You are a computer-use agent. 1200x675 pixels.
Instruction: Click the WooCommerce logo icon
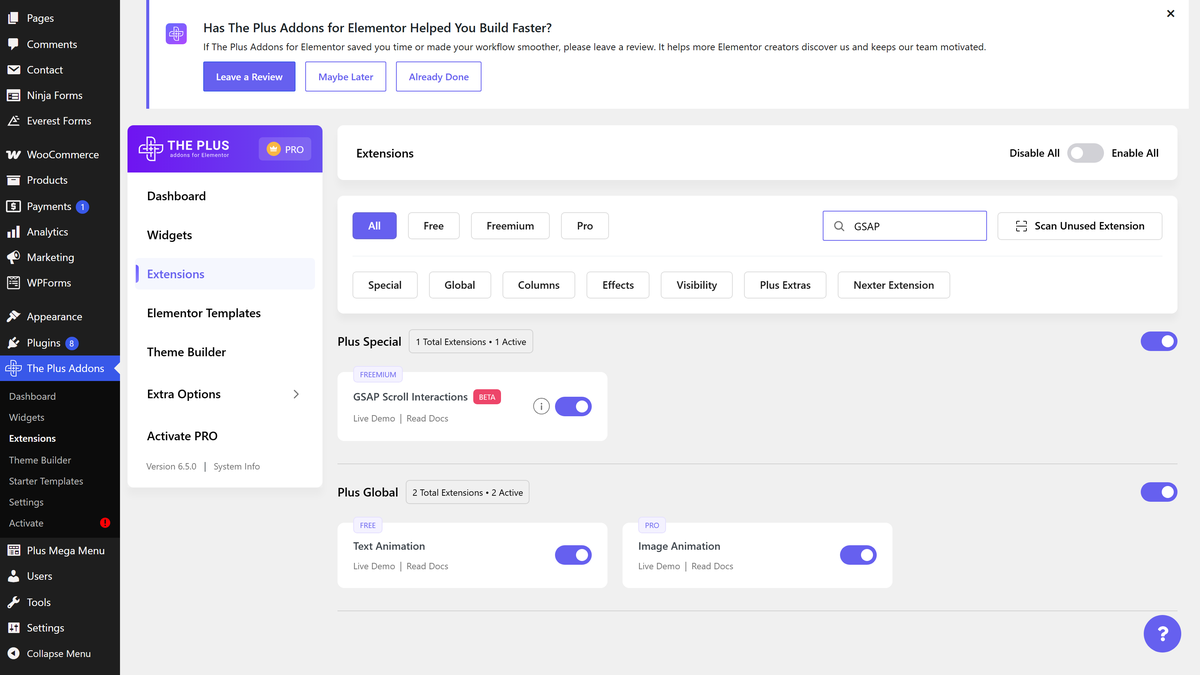13,155
